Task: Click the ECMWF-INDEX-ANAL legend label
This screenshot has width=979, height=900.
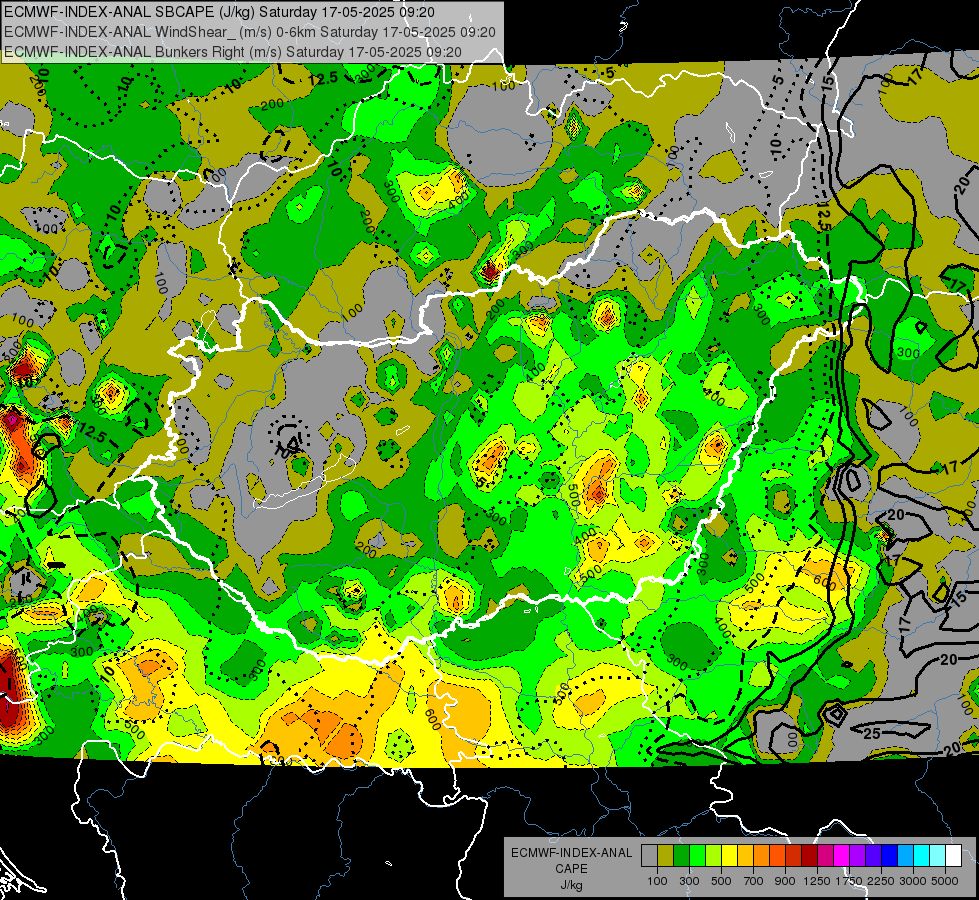Action: pos(571,853)
